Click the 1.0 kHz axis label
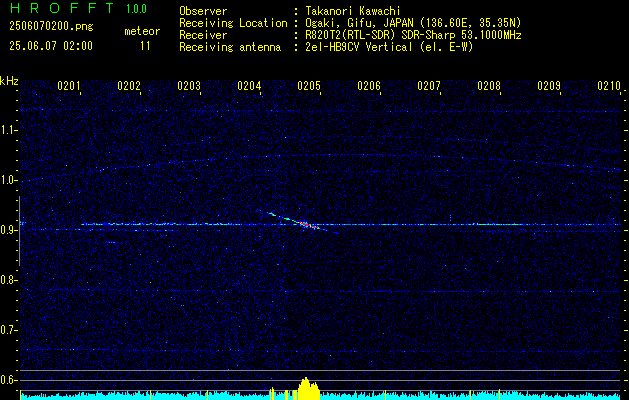Viewport: 629px width, 400px height. coord(8,180)
